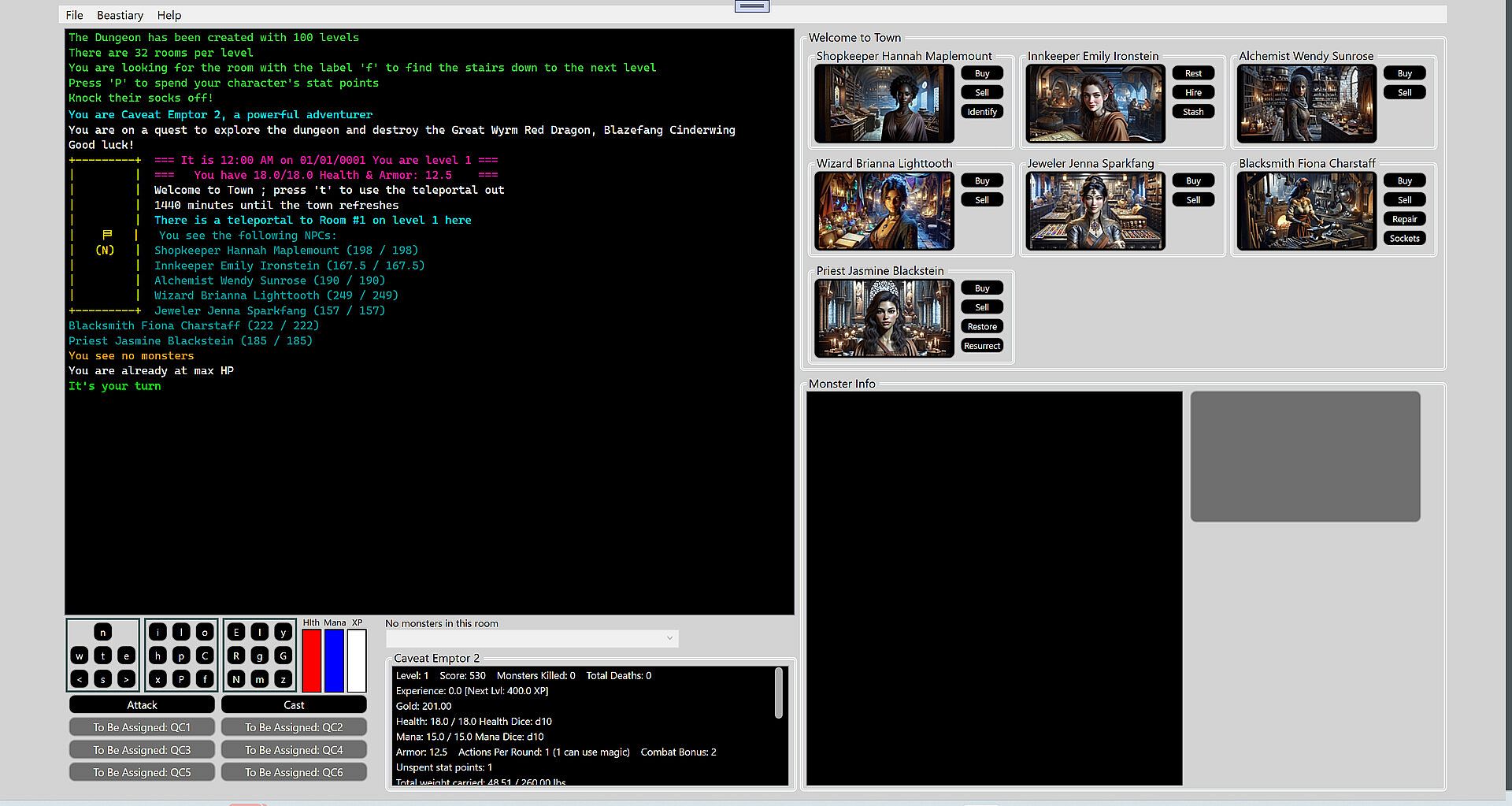Image resolution: width=1512 pixels, height=806 pixels.
Task: Open the Beastiary menu
Action: (x=120, y=15)
